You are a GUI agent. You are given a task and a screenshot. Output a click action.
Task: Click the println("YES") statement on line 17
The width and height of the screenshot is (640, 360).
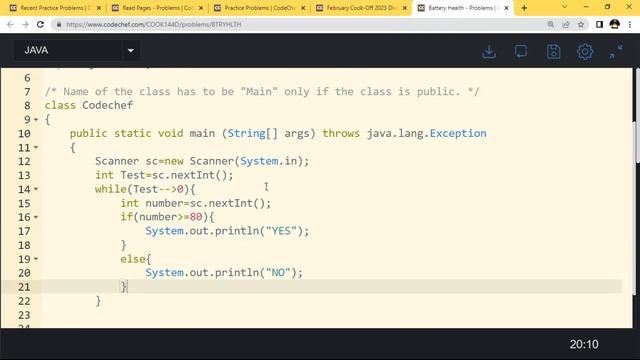click(x=227, y=231)
